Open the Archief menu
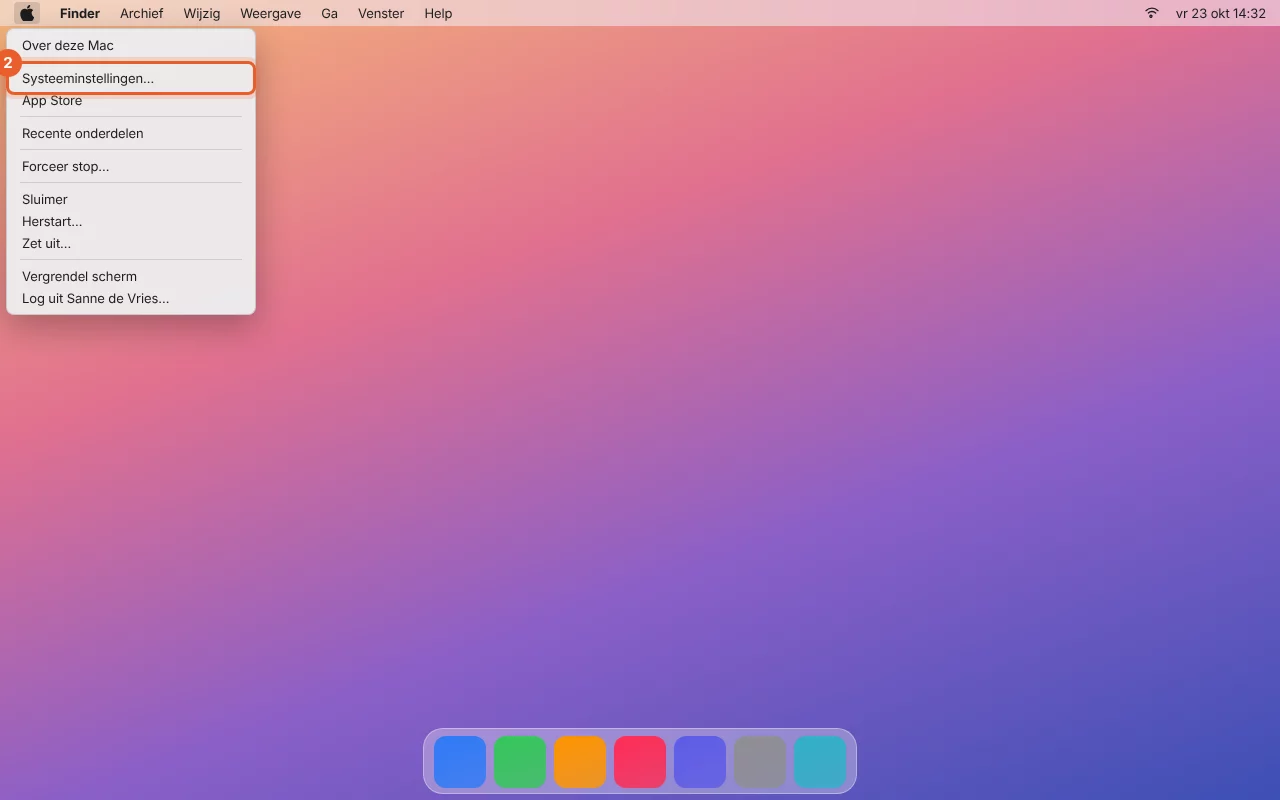 [142, 13]
